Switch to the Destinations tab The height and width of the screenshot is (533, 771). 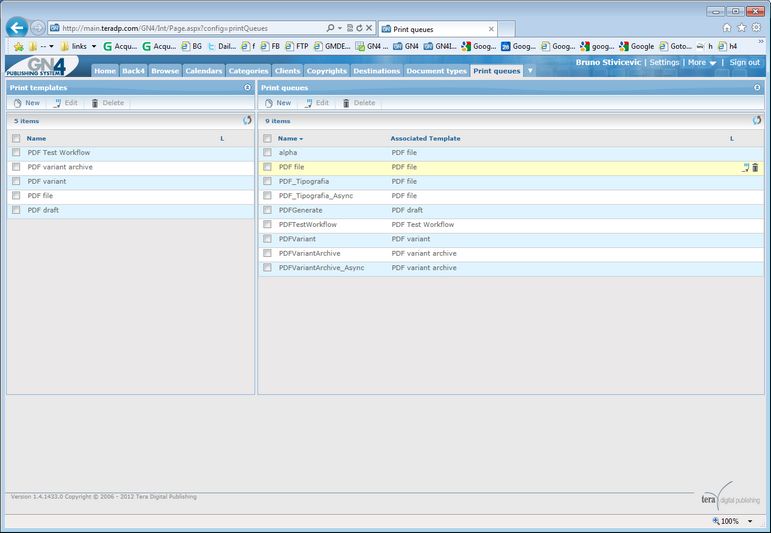377,71
